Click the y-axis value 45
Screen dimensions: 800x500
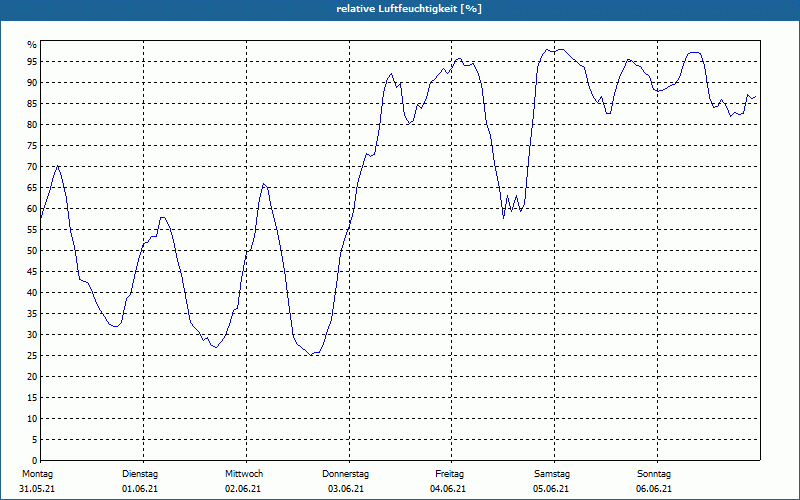[32, 271]
